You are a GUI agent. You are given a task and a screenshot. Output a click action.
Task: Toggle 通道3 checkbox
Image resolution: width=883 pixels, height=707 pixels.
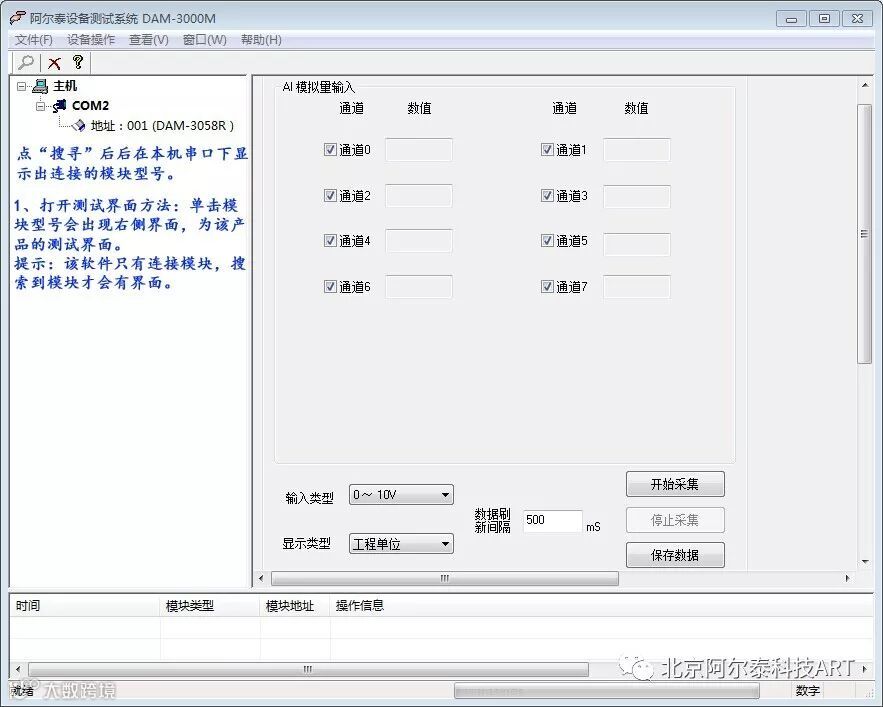(x=547, y=195)
